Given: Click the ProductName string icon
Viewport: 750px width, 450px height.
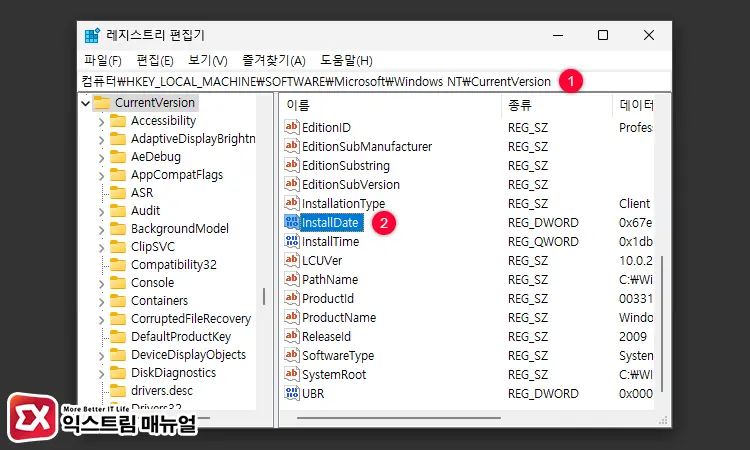Looking at the screenshot, I should [x=292, y=317].
